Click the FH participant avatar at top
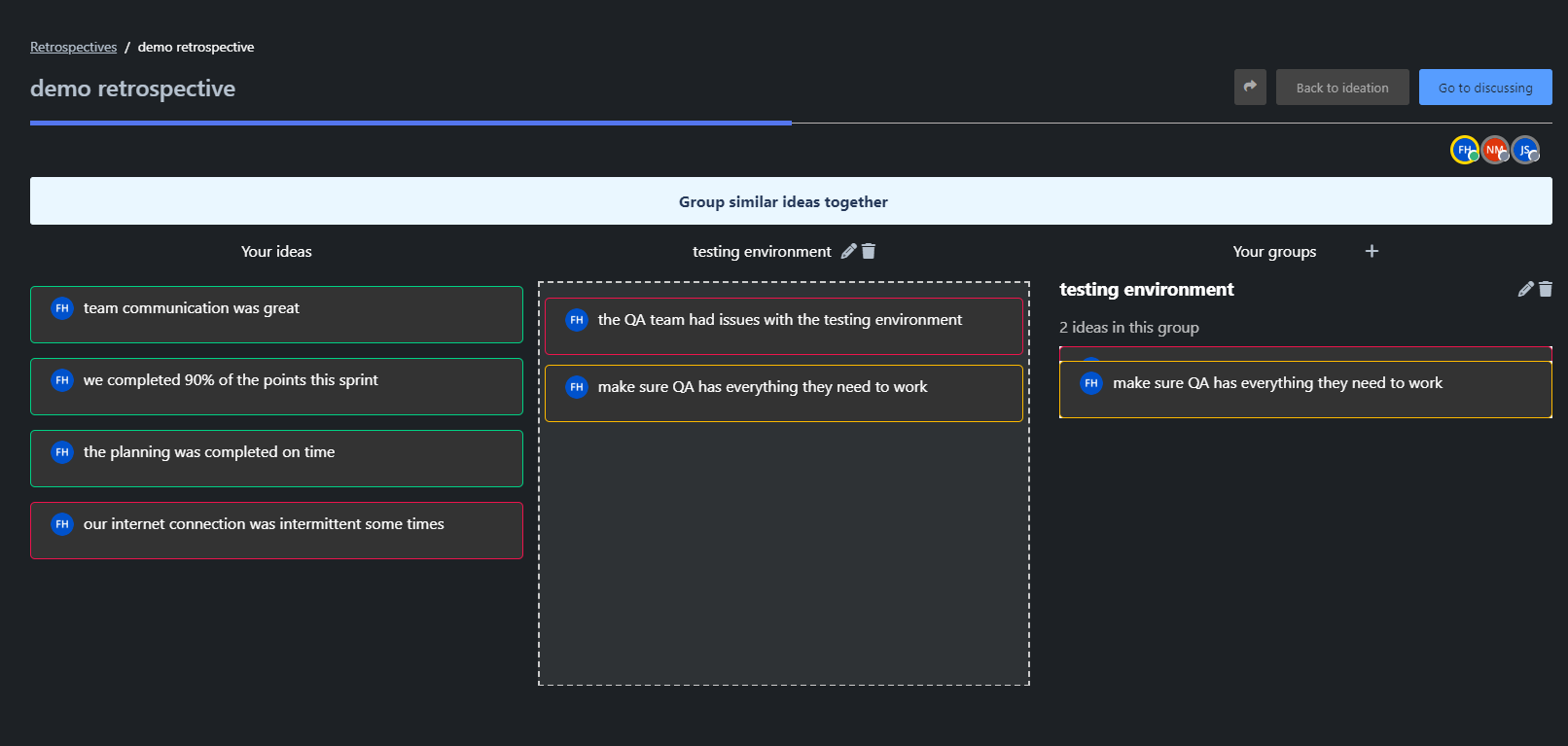Viewport: 1568px width, 746px height. point(1464,150)
